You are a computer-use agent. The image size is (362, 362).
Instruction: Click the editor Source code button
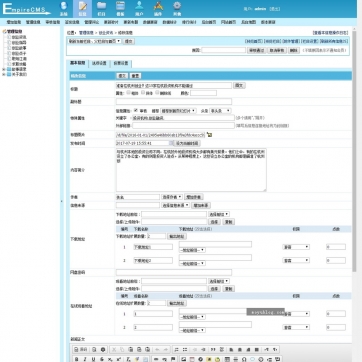(81, 349)
